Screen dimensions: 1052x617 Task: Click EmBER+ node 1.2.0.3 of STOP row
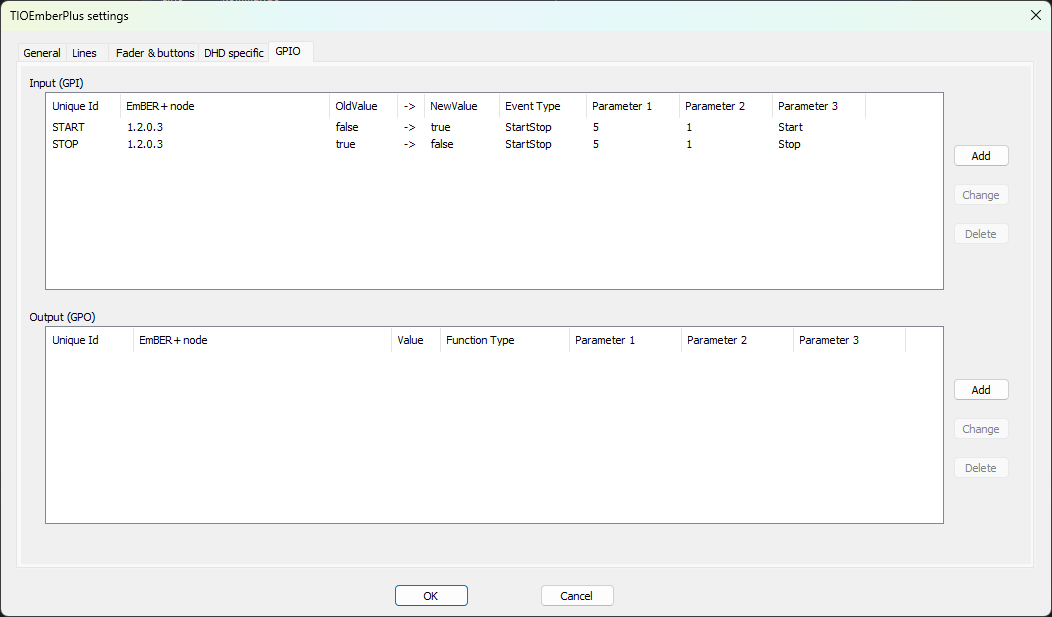tap(145, 144)
